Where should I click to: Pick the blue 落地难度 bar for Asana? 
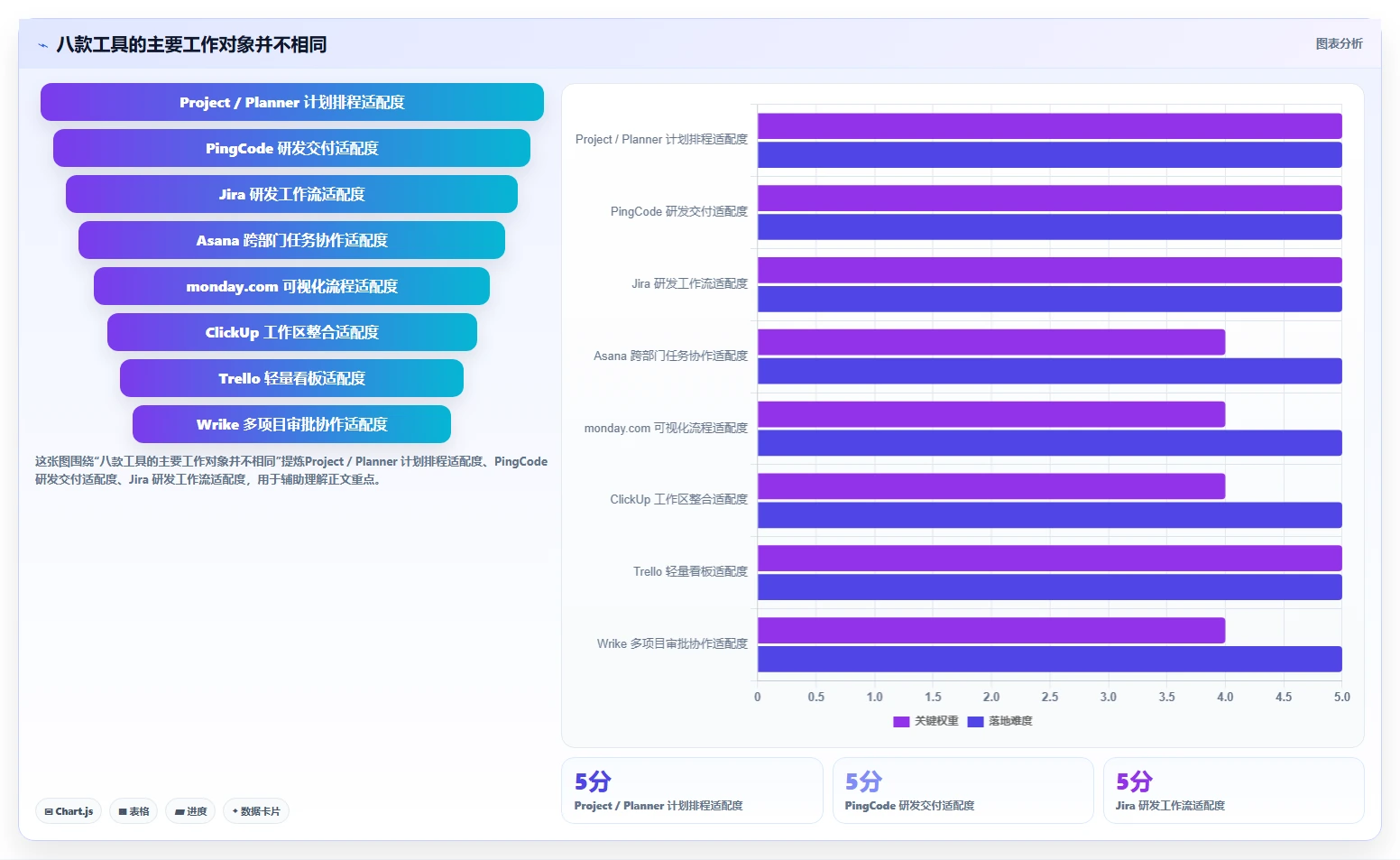pyautogui.click(x=1050, y=371)
